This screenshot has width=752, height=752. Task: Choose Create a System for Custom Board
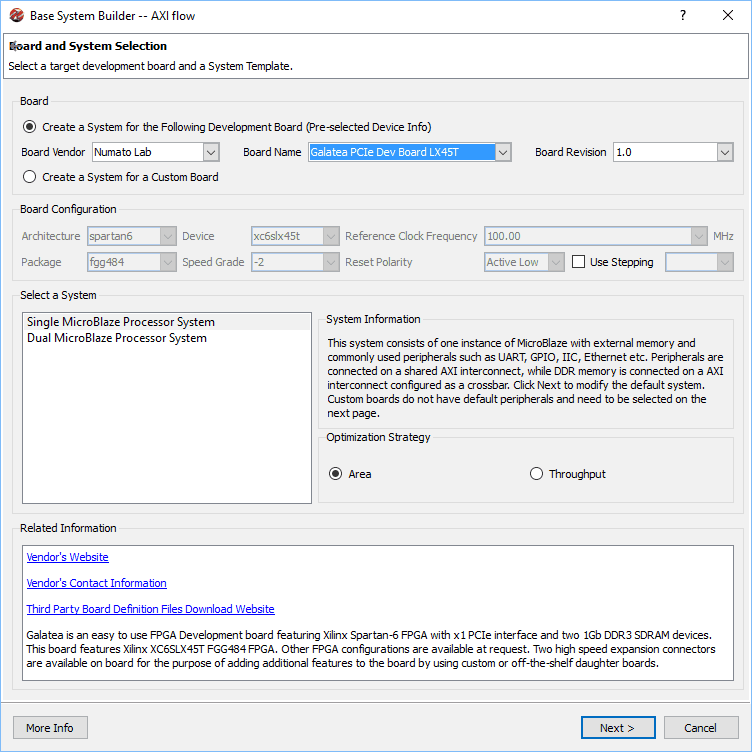30,177
